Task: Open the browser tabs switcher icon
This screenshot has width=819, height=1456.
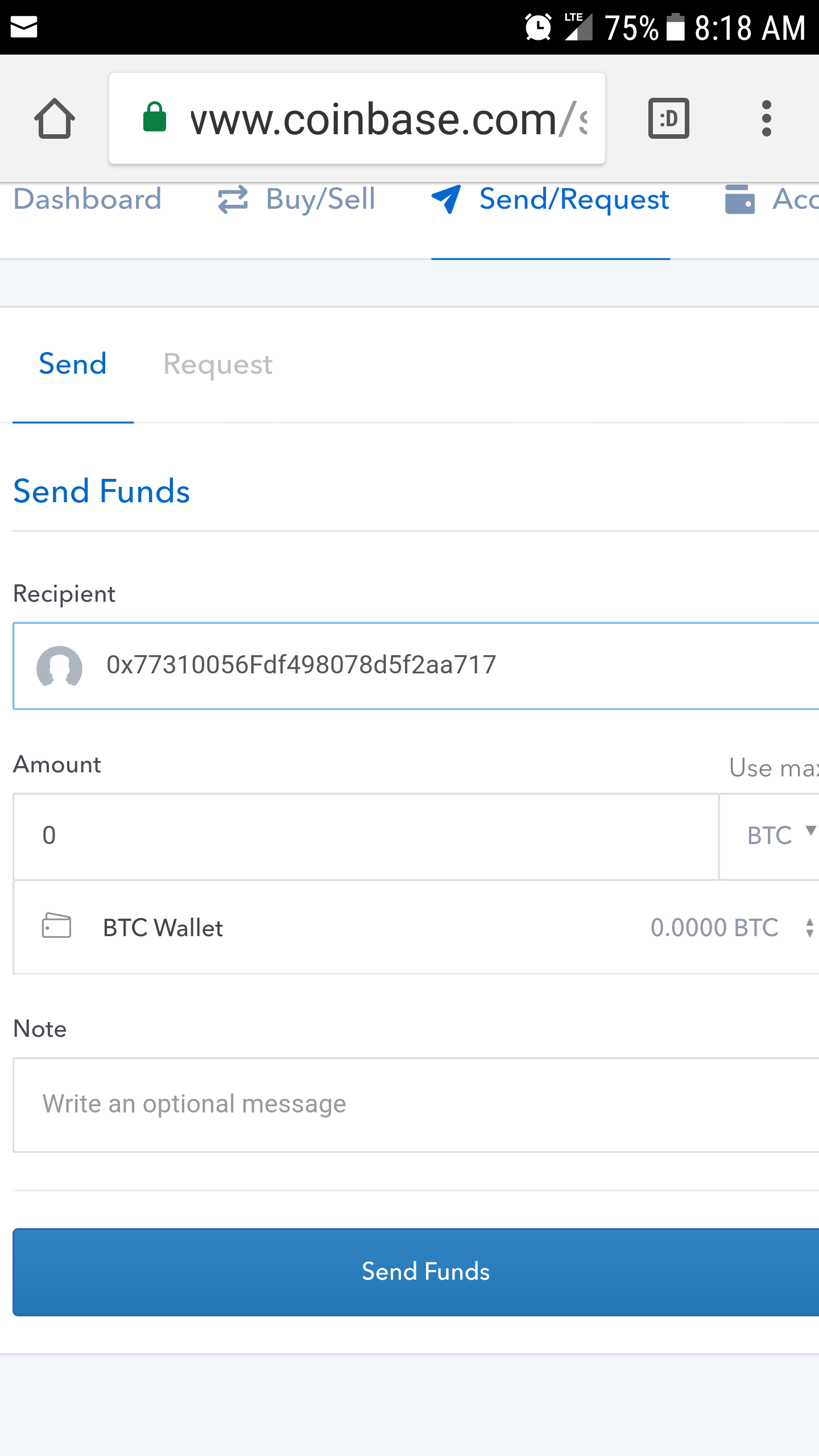Action: [x=668, y=118]
